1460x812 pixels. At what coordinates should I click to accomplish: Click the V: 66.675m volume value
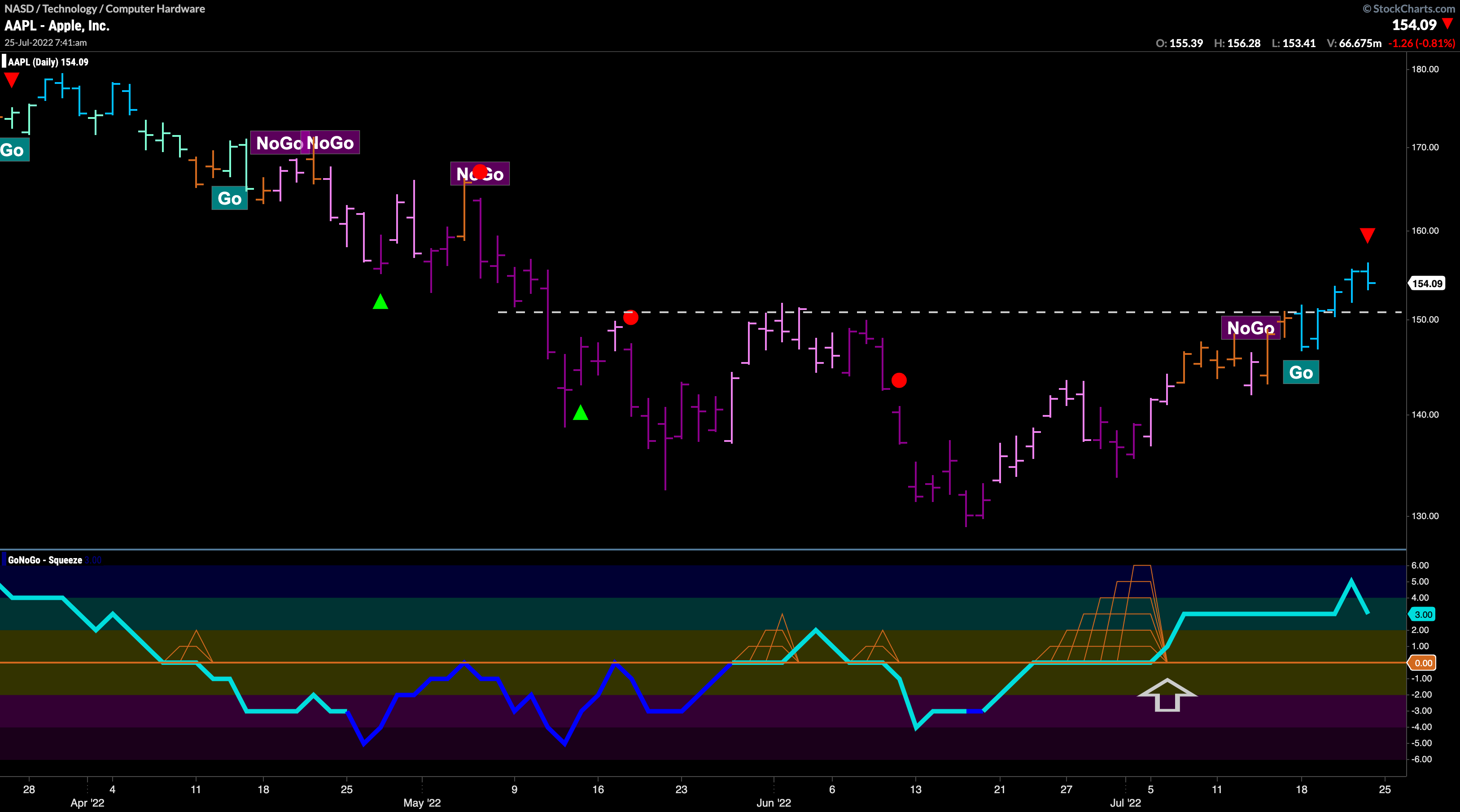pos(1354,43)
